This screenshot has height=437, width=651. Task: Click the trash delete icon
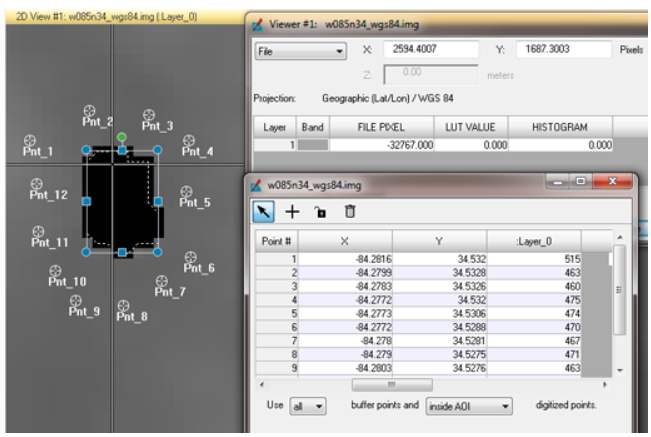click(350, 211)
